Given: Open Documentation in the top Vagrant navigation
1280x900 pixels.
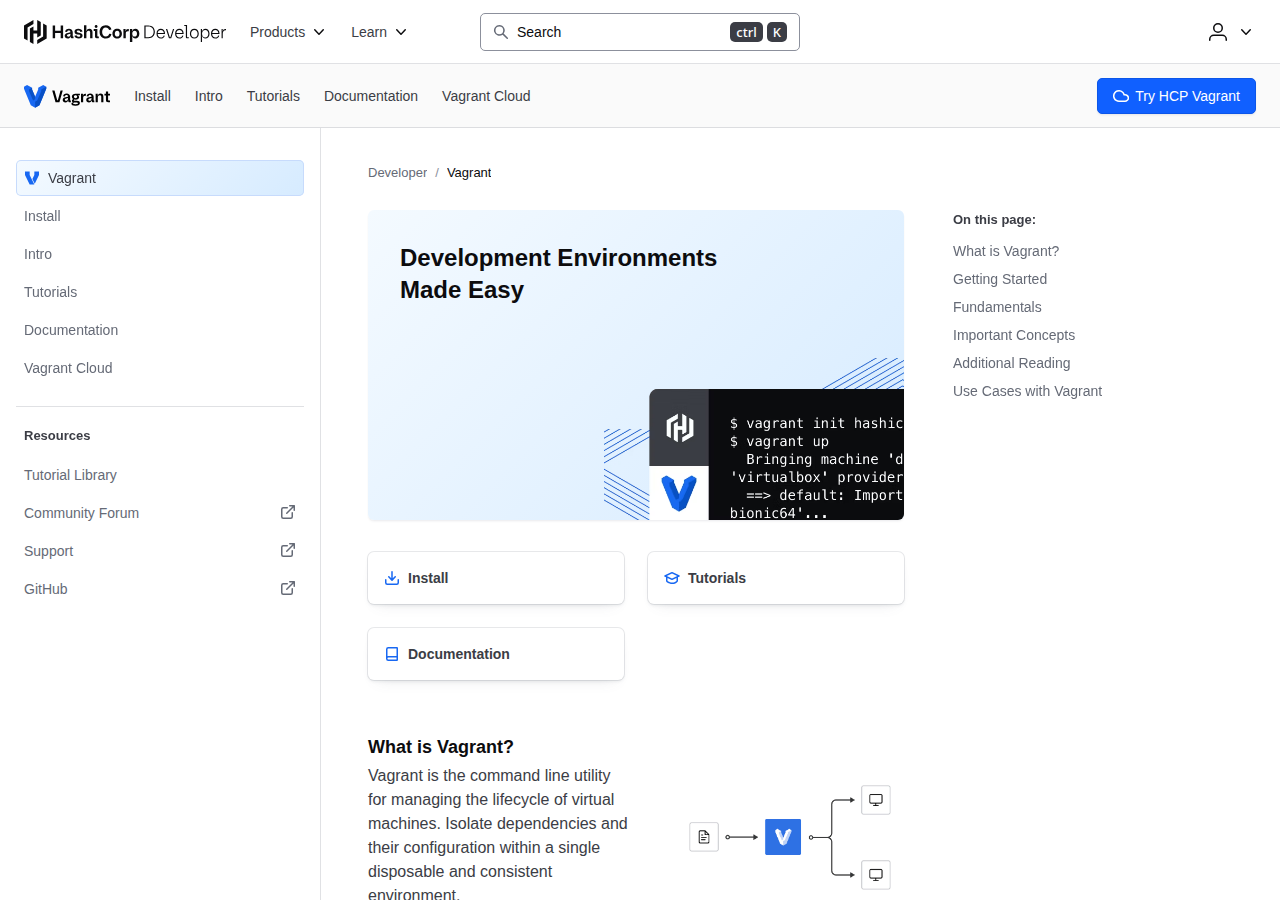Looking at the screenshot, I should tap(371, 96).
